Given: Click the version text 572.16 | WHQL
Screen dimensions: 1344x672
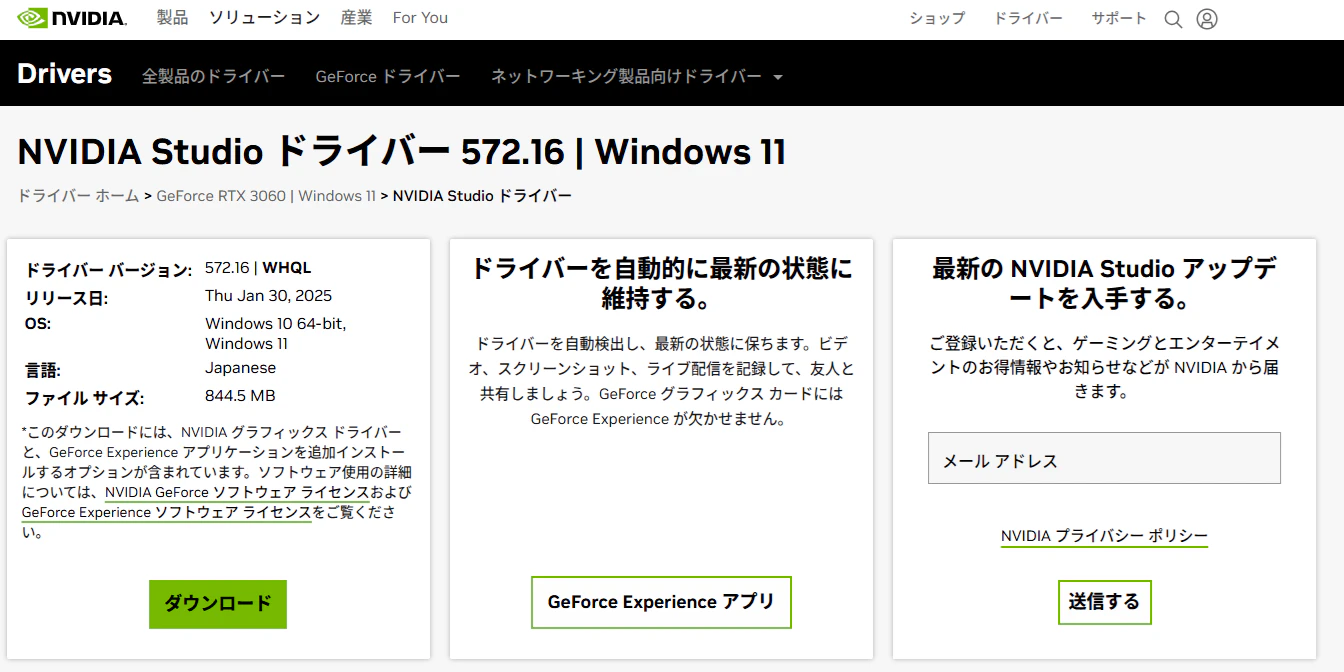Looking at the screenshot, I should point(258,268).
